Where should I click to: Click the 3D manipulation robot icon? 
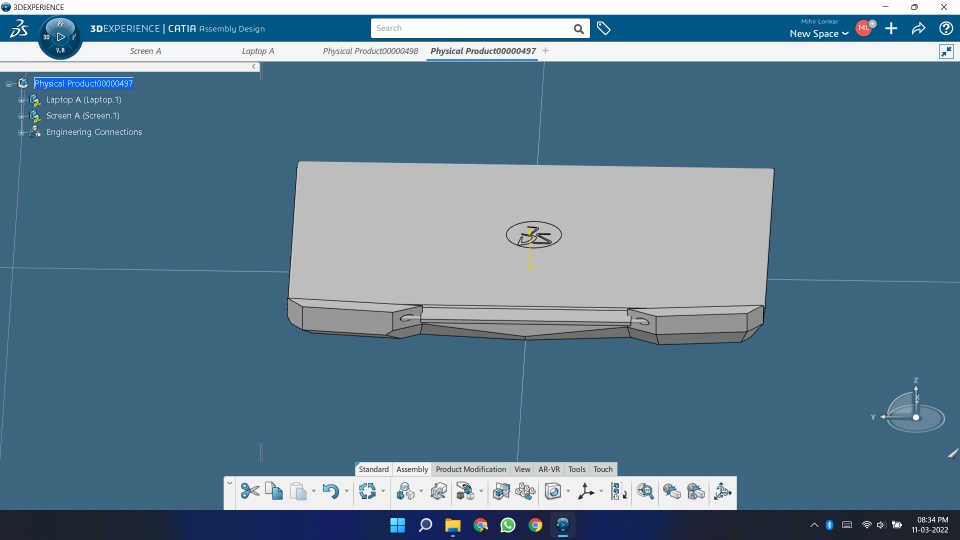pyautogui.click(x=722, y=491)
